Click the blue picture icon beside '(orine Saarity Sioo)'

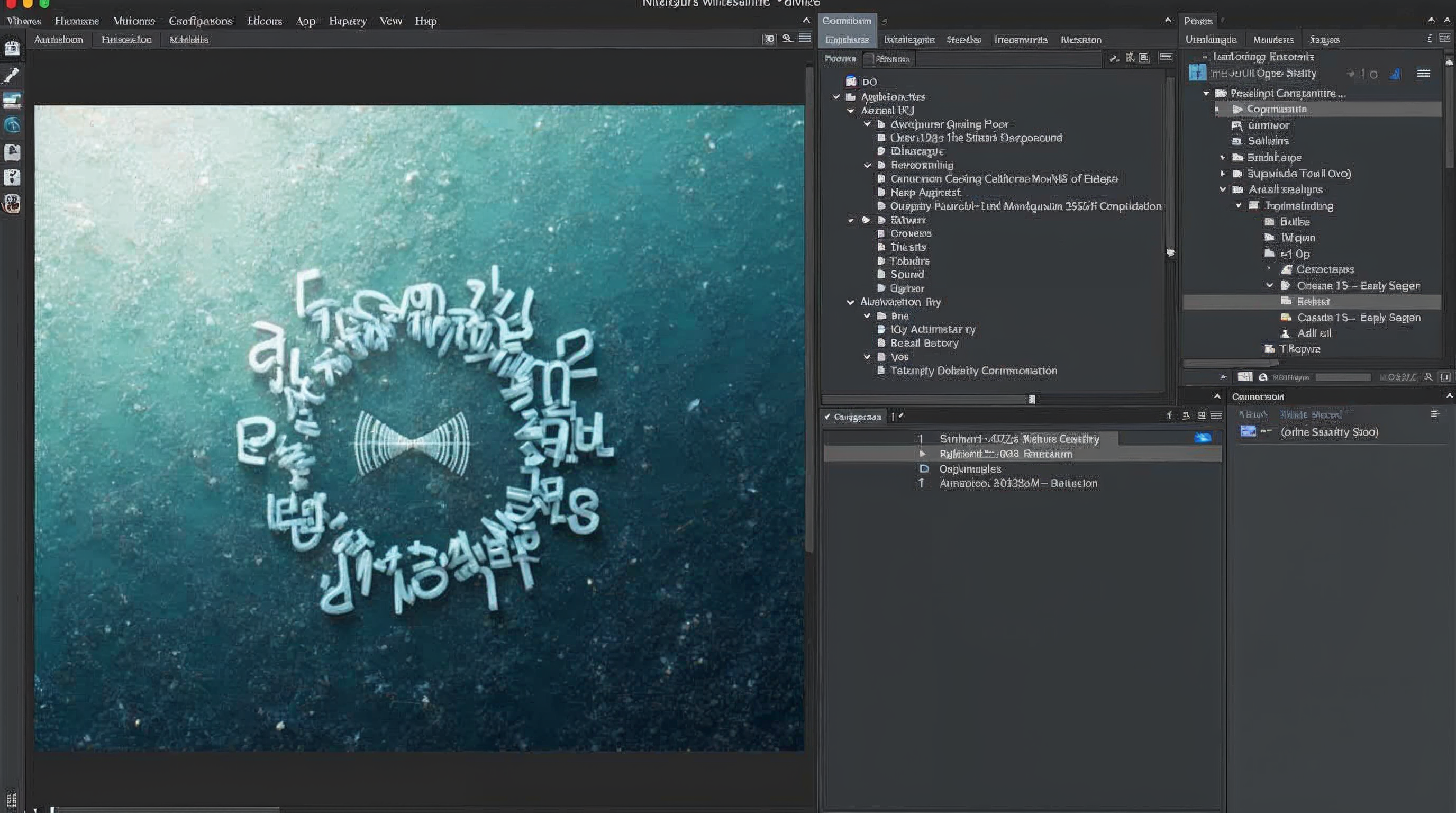tap(1248, 431)
